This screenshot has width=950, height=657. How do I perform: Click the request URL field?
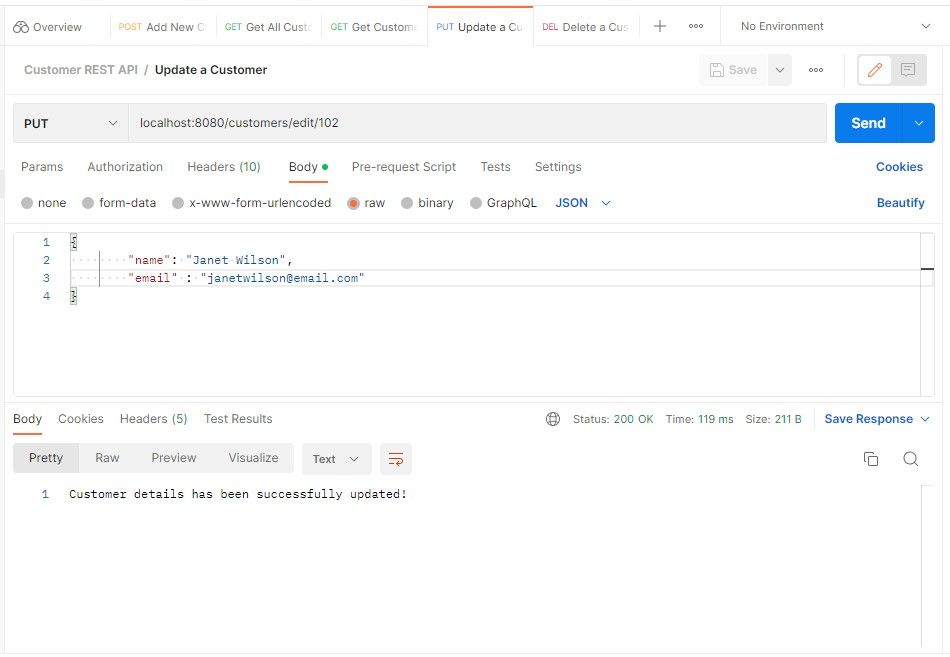click(400, 122)
